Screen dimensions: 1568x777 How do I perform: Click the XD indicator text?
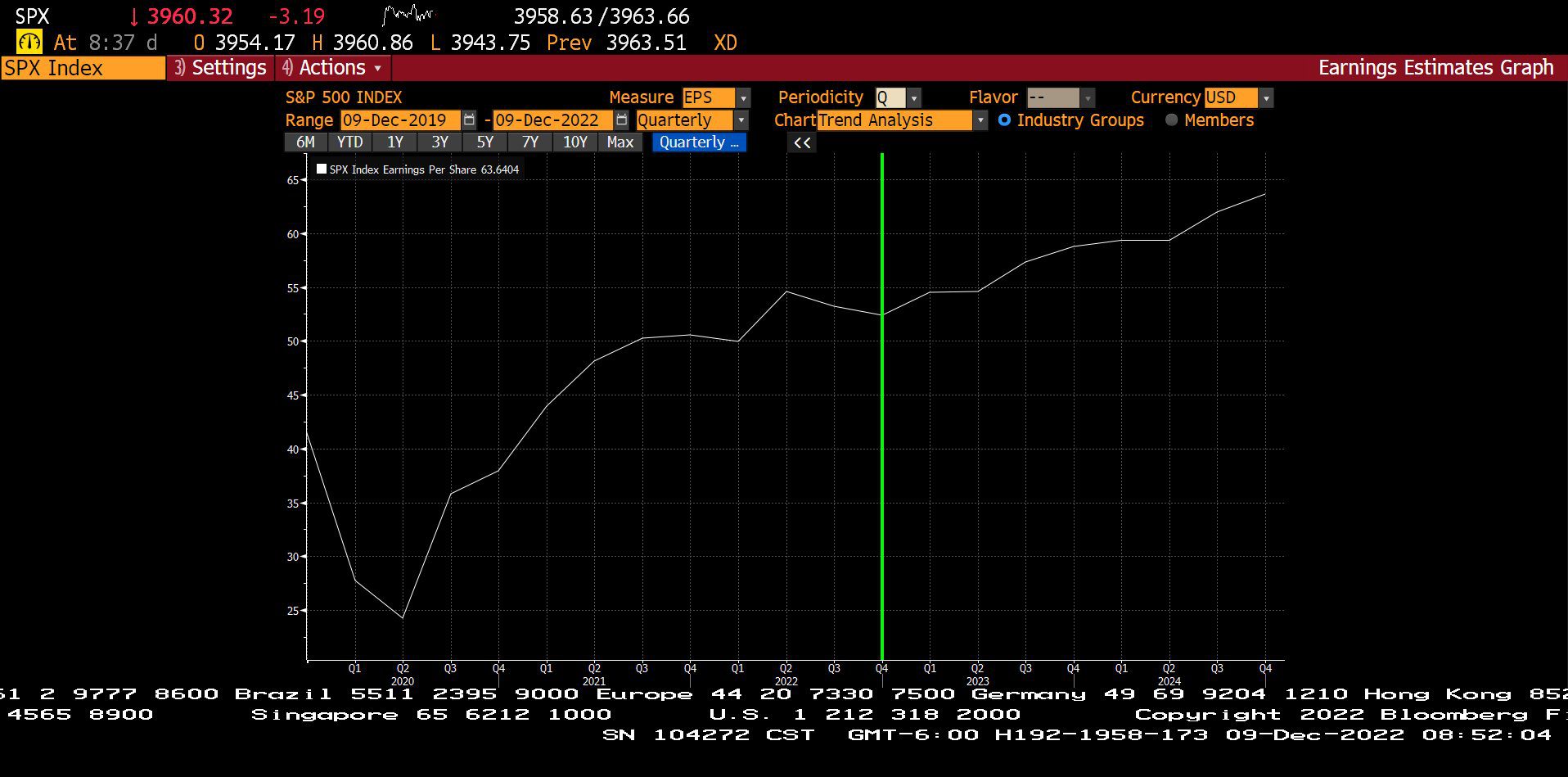click(x=725, y=43)
